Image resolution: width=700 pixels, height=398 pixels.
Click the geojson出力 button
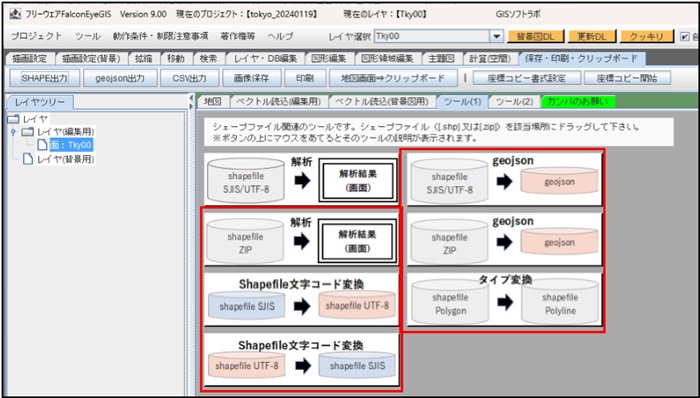click(120, 78)
